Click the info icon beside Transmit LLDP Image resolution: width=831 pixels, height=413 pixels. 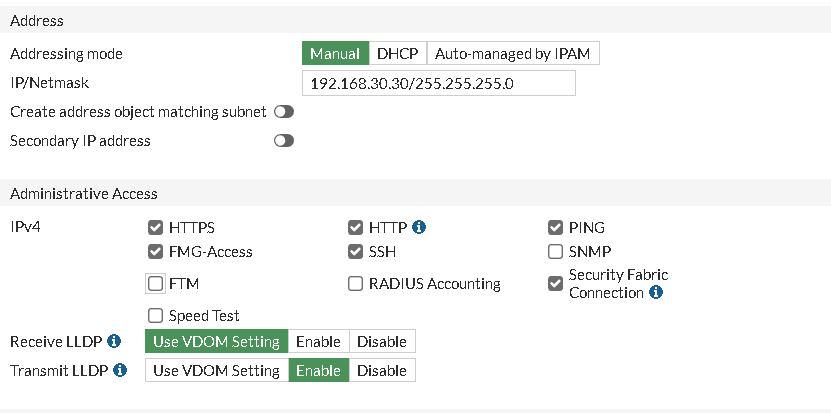pos(120,371)
